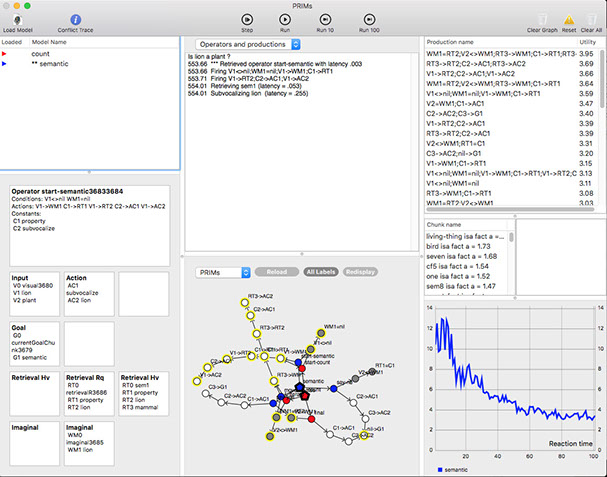Select production C3->AC2;nil->G1

(x=512, y=154)
